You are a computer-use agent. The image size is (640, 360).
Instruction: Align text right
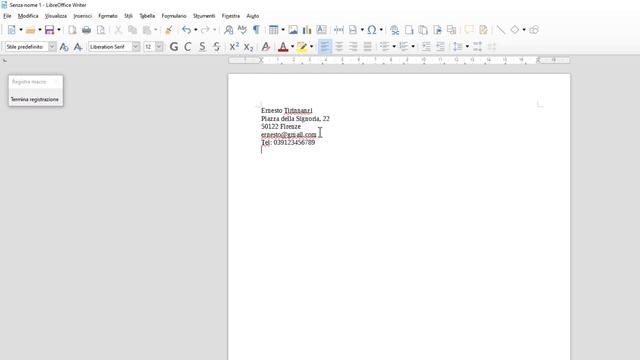click(353, 47)
